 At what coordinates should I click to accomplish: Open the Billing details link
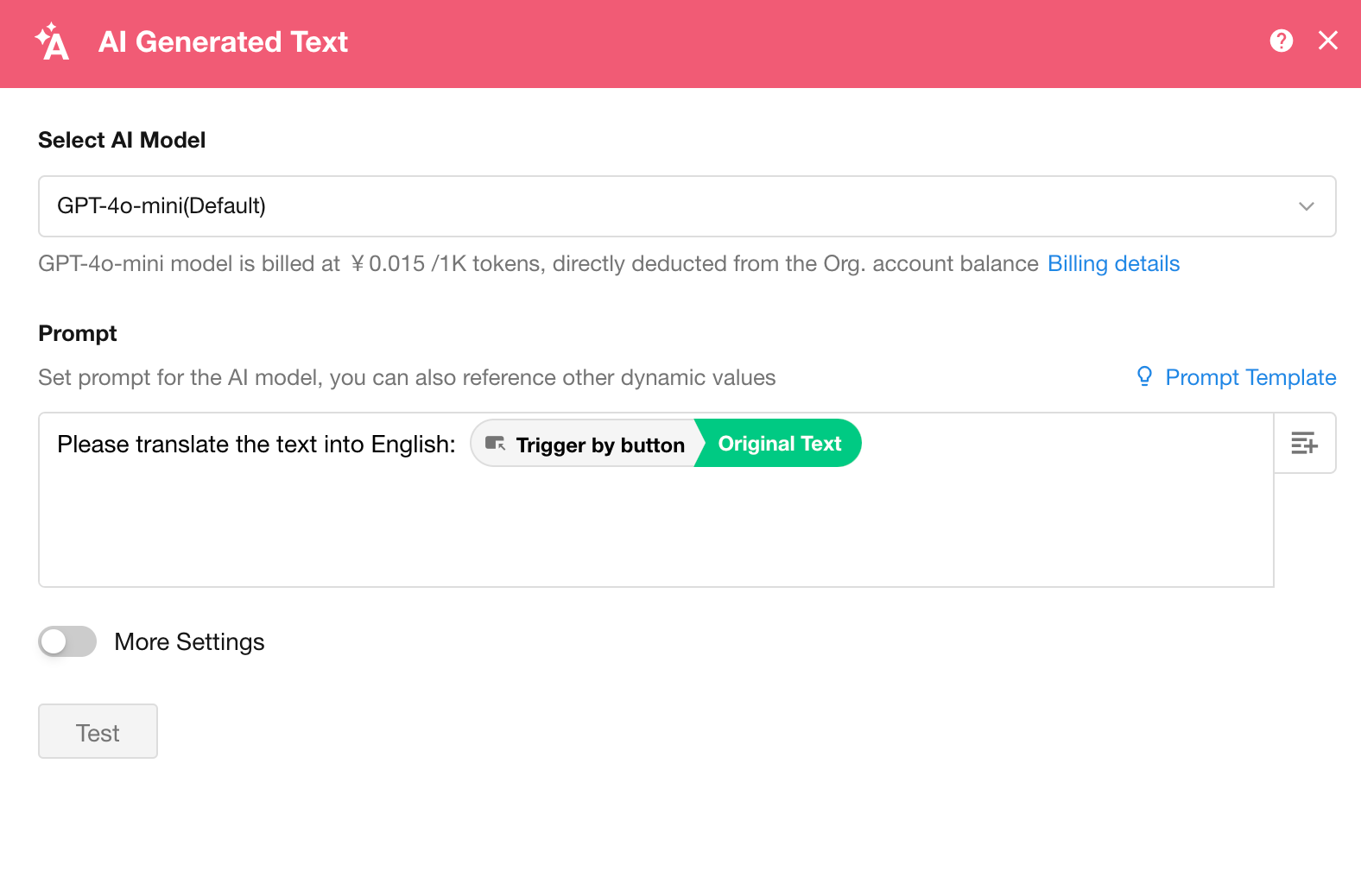click(1113, 263)
